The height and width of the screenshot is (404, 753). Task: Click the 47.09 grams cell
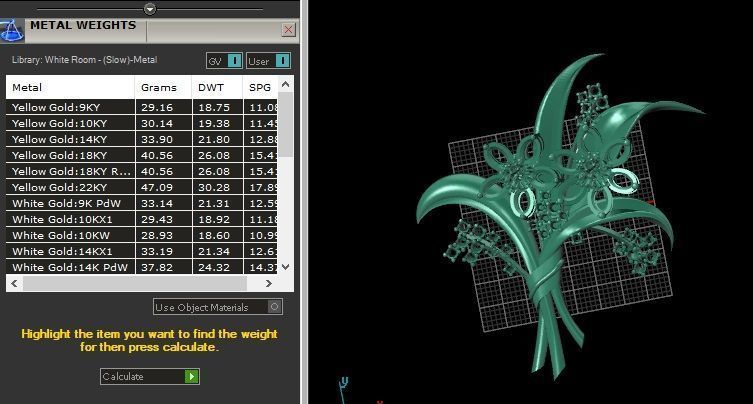163,187
